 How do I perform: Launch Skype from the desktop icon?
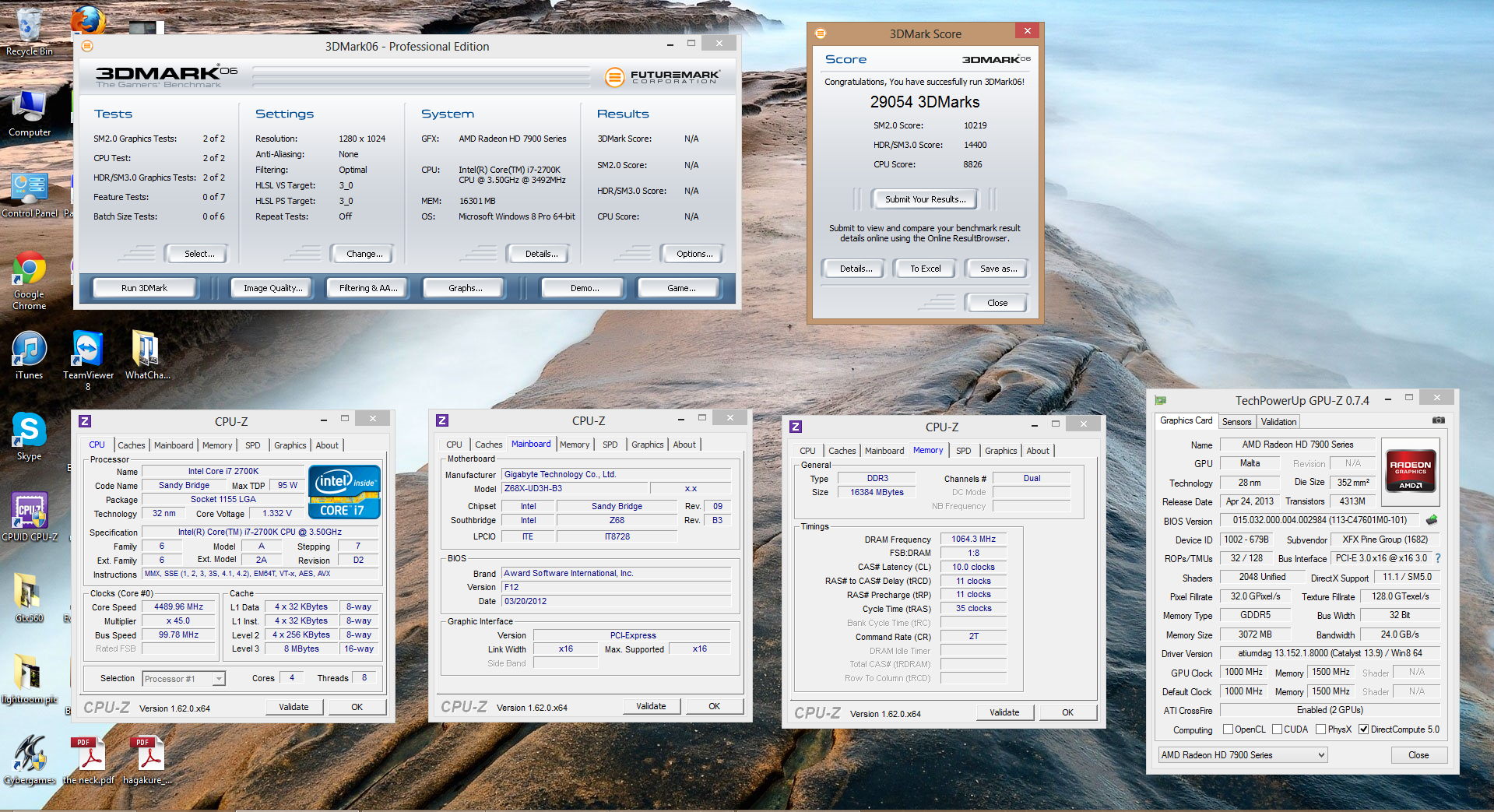click(x=29, y=436)
